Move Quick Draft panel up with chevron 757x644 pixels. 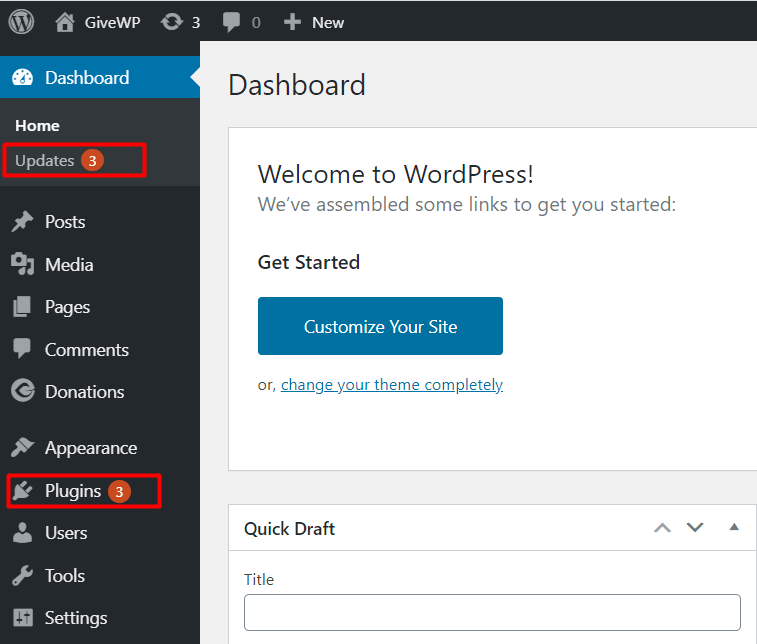(662, 528)
